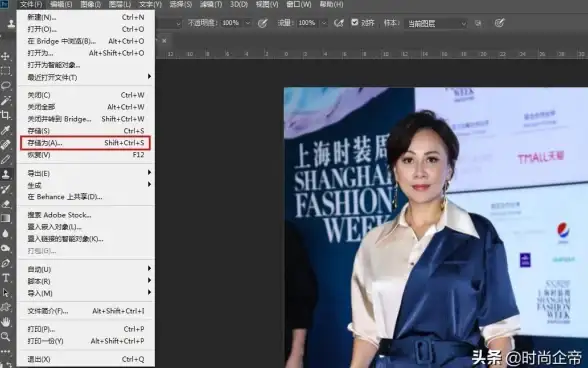Enable airbrush-style build-up icon
Image resolution: width=588 pixels, height=368 pixels.
[x=339, y=23]
